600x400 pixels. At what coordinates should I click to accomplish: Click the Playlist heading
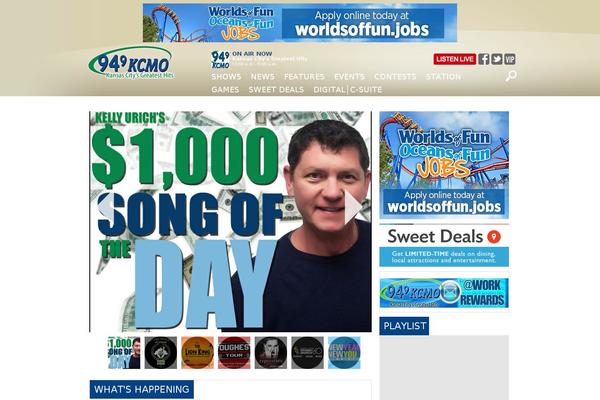coord(404,326)
